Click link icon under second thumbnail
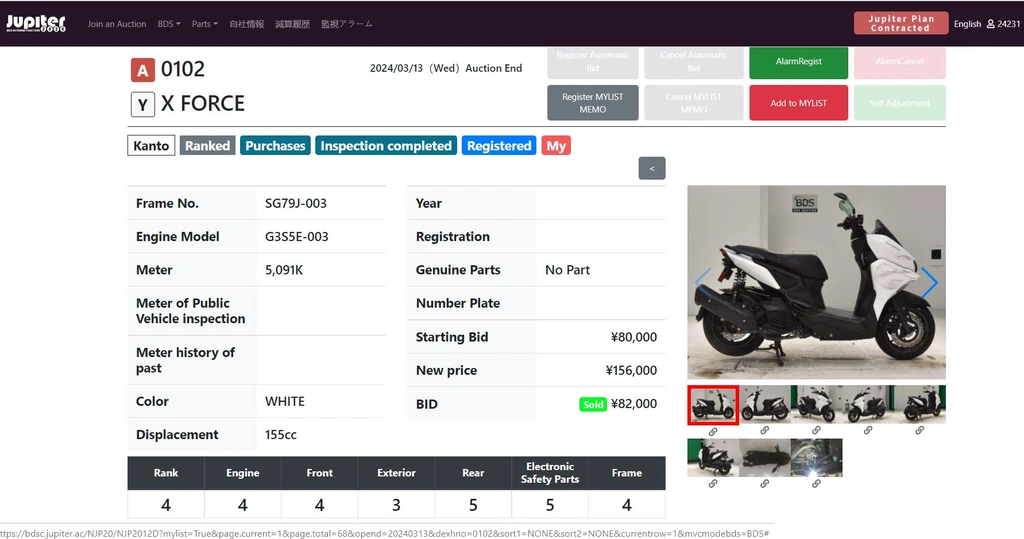This screenshot has height=539, width=1024. [765, 431]
